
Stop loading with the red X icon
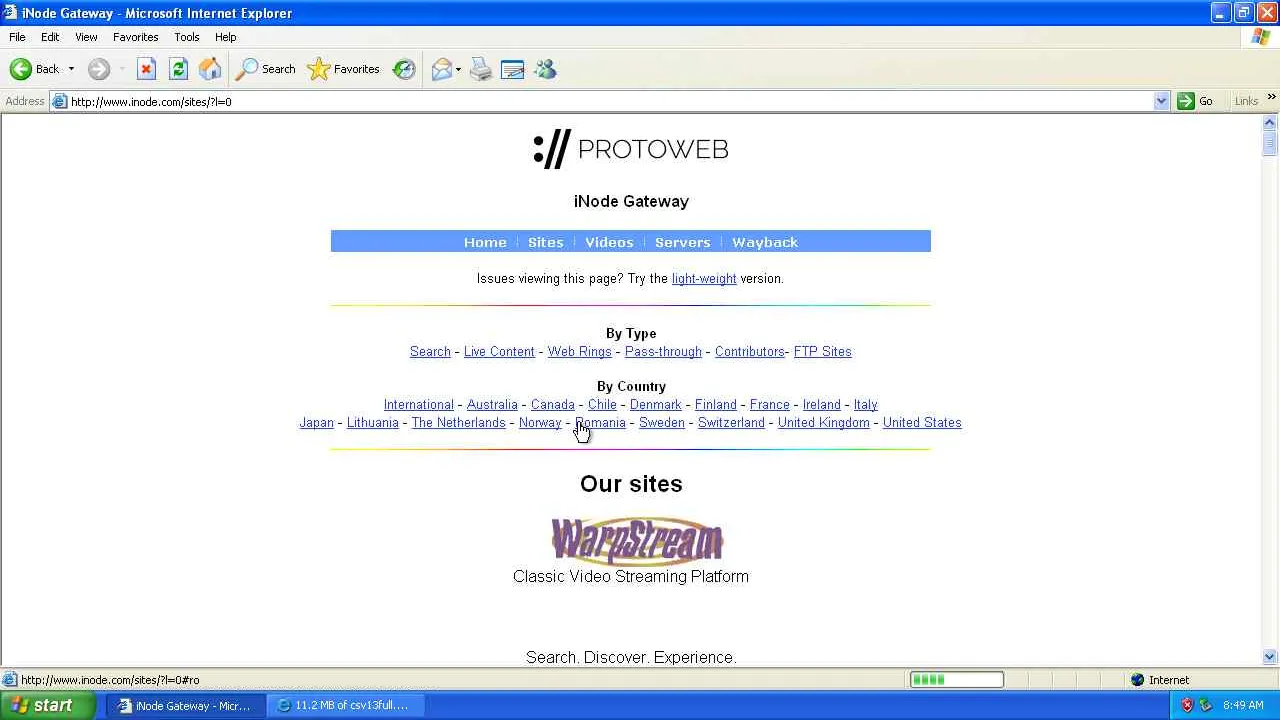146,69
